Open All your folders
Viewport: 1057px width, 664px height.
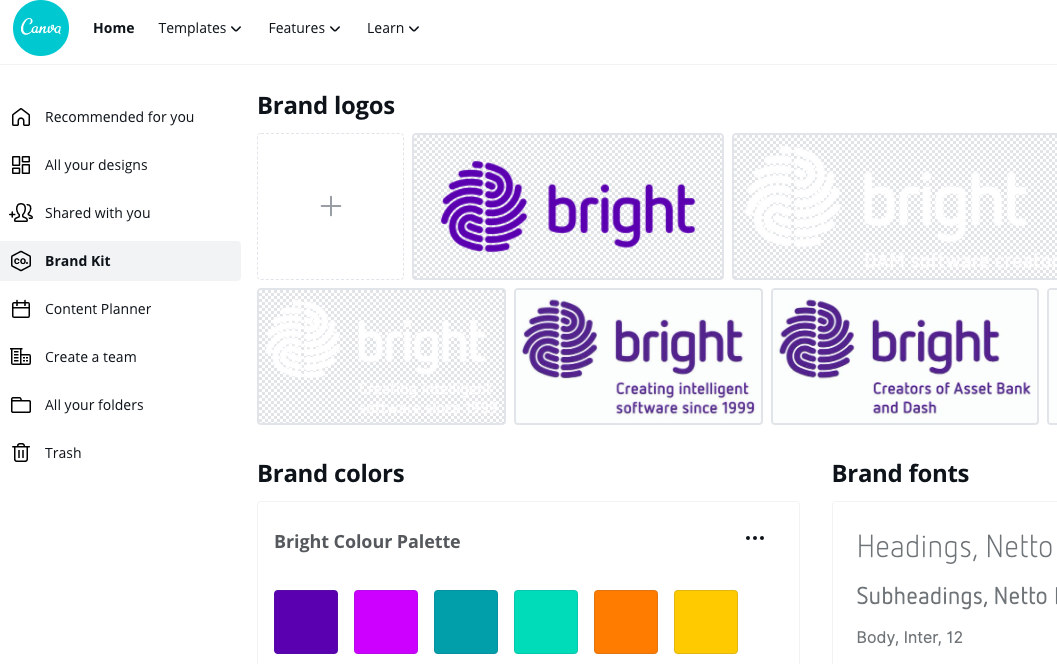click(x=94, y=405)
